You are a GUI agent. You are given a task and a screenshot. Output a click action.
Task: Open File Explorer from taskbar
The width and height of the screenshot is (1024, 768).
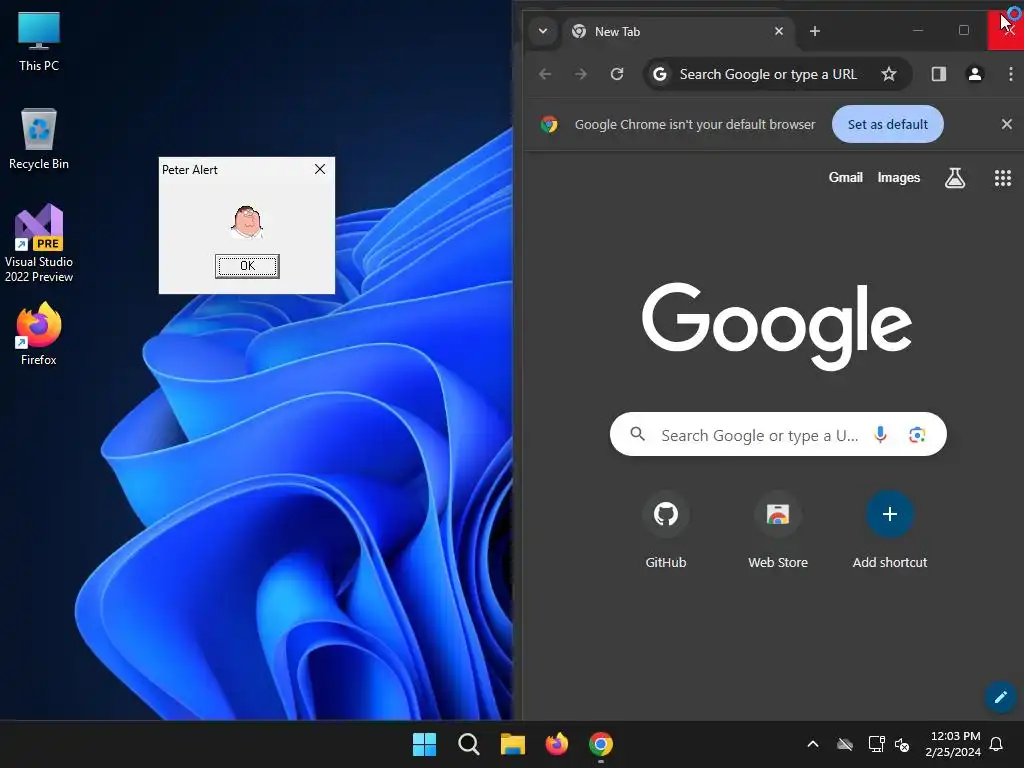(513, 744)
